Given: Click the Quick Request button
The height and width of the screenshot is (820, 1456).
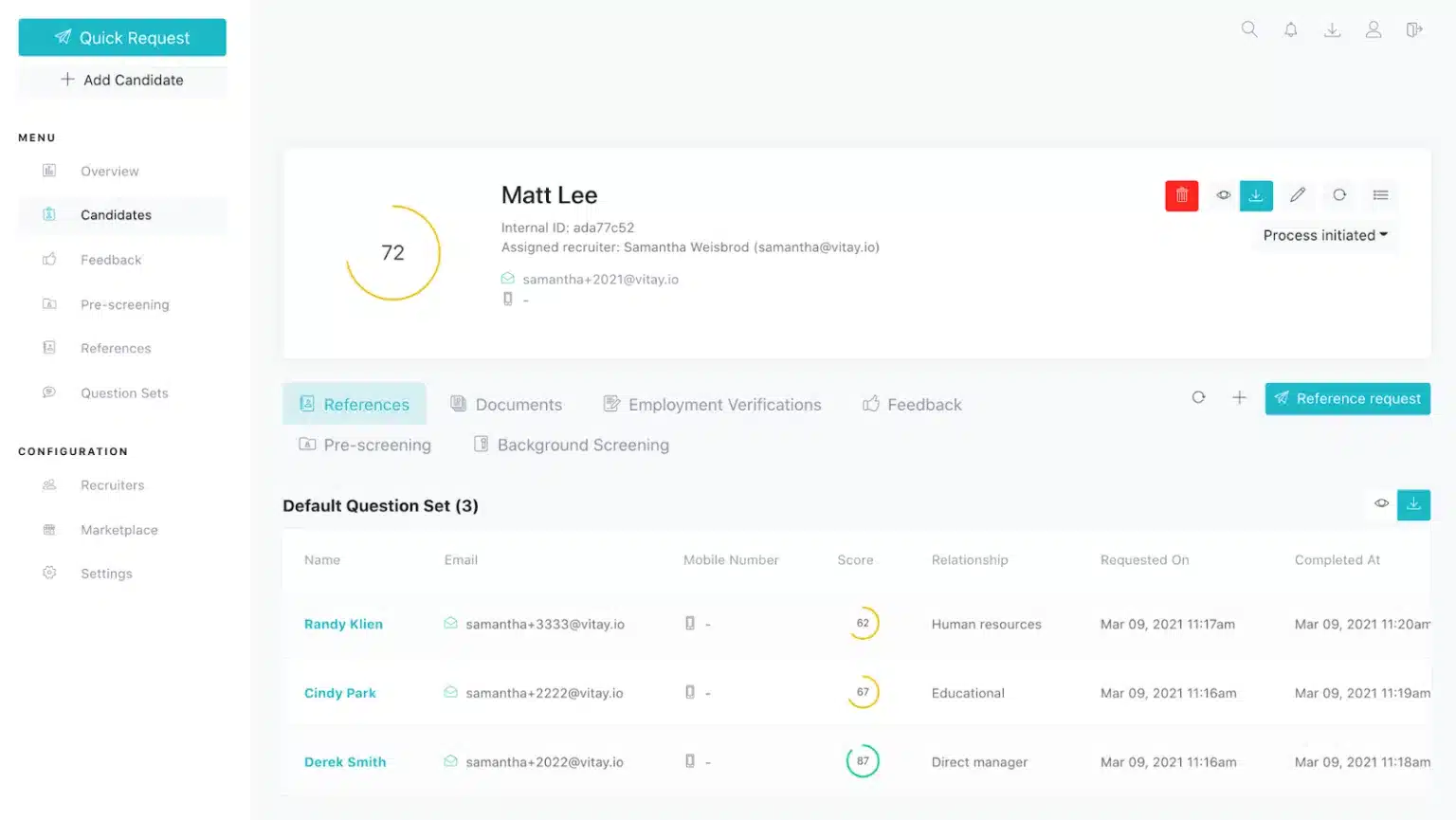Looking at the screenshot, I should tap(122, 38).
